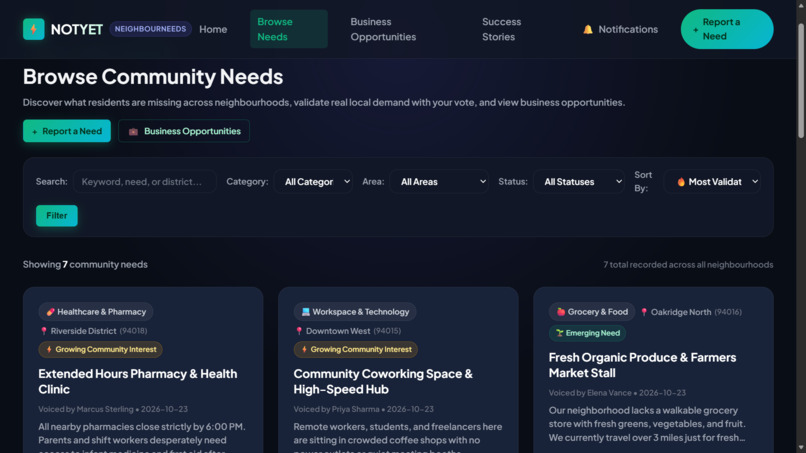Click 'Voiced by Elena Vance' text

coord(590,393)
